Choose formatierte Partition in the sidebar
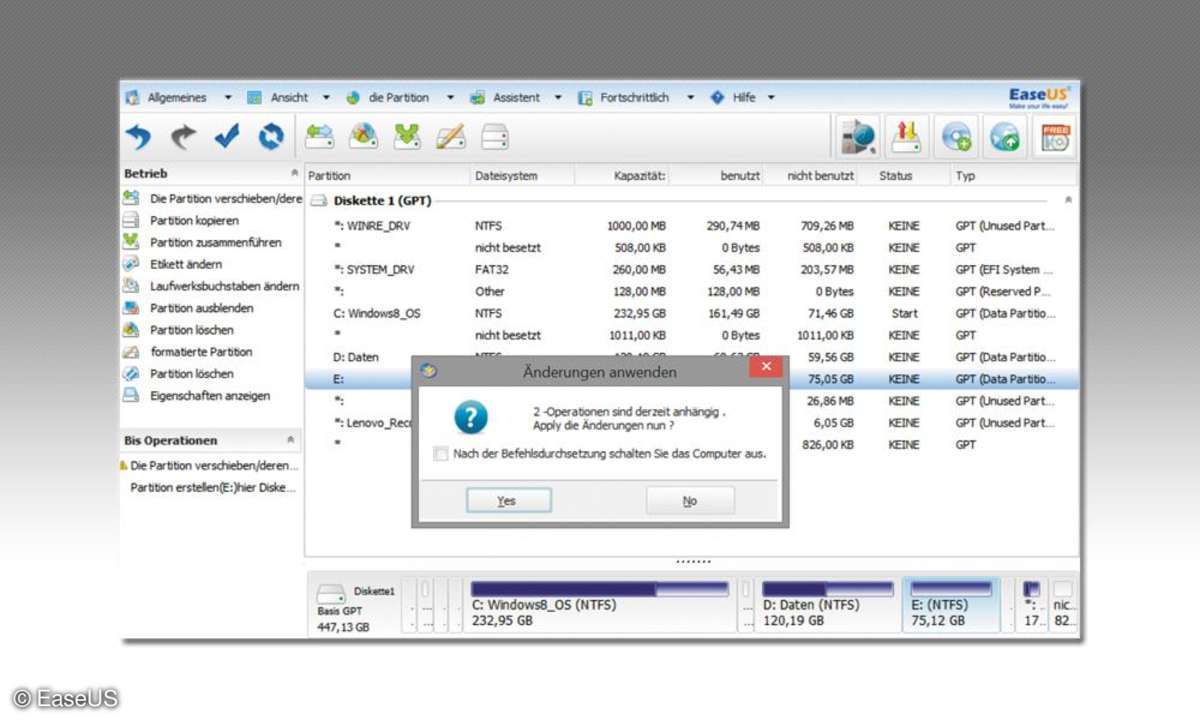This screenshot has width=1200, height=720. [x=201, y=352]
